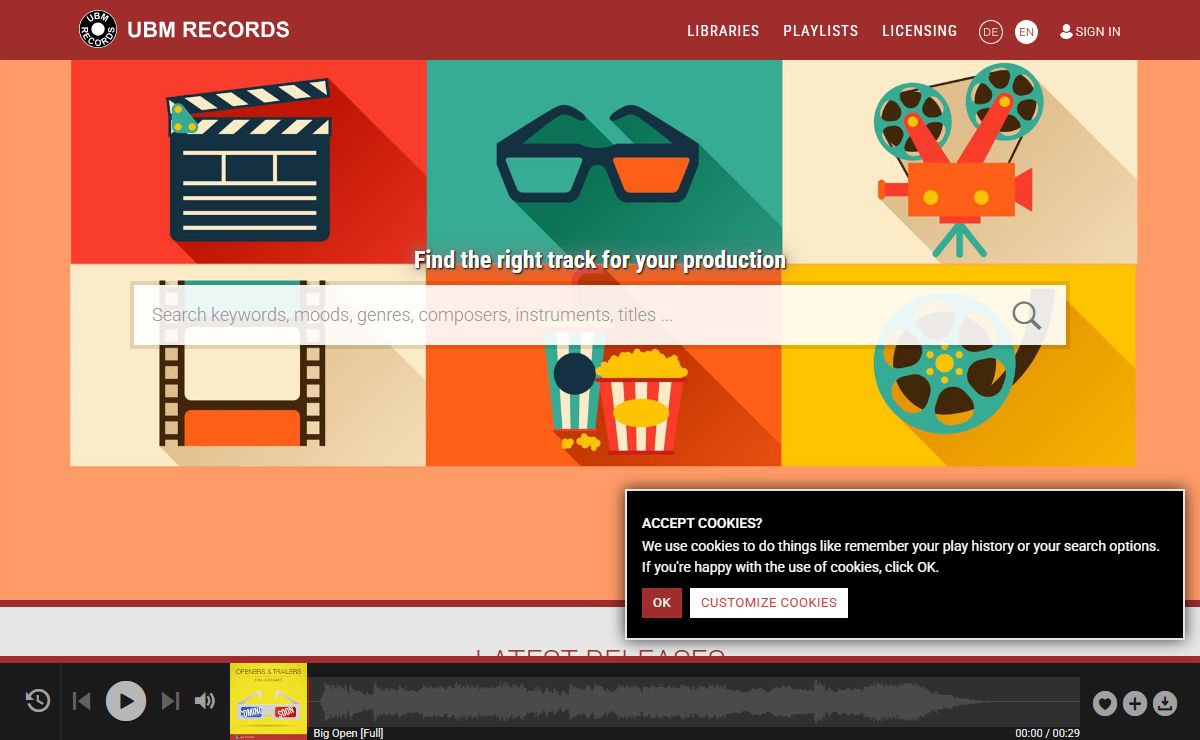Play the Big Open track
Screen dimensions: 1200x740
point(126,701)
